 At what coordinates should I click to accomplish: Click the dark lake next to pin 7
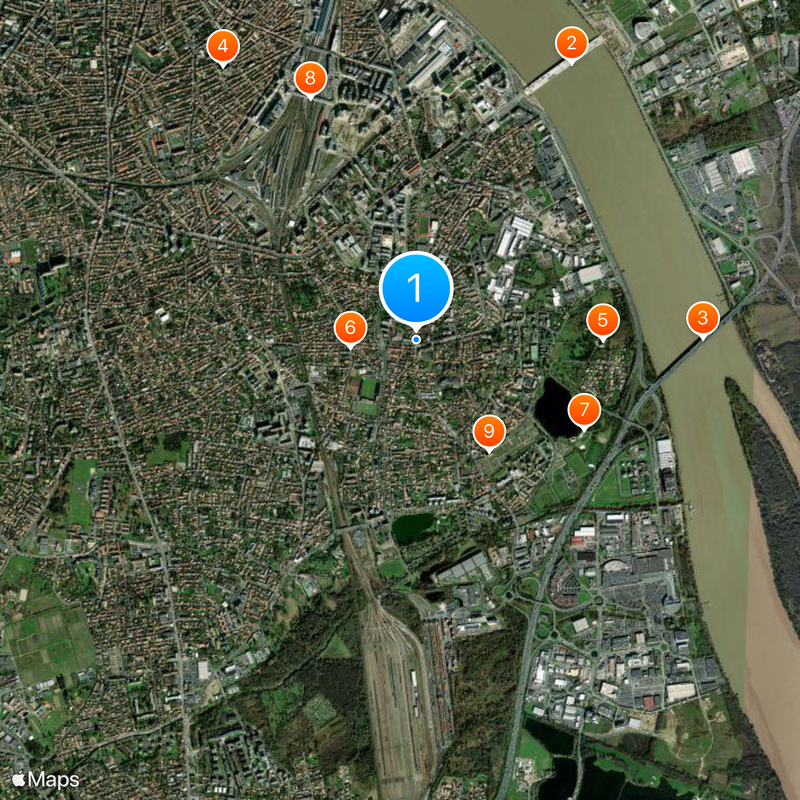coord(553,408)
